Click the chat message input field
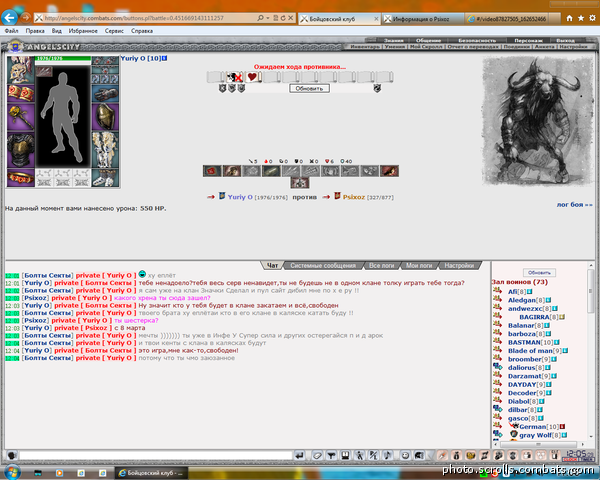600x480 pixels. click(x=156, y=455)
